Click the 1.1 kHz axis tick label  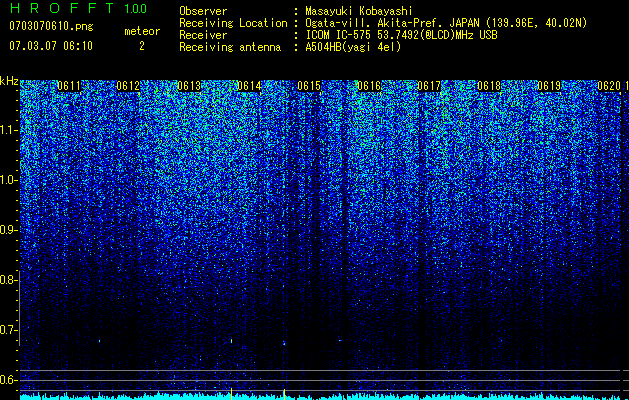[8, 130]
